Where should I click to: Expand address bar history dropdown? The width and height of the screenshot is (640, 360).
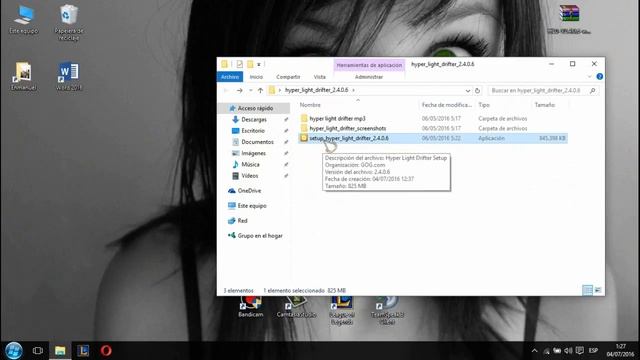point(468,91)
